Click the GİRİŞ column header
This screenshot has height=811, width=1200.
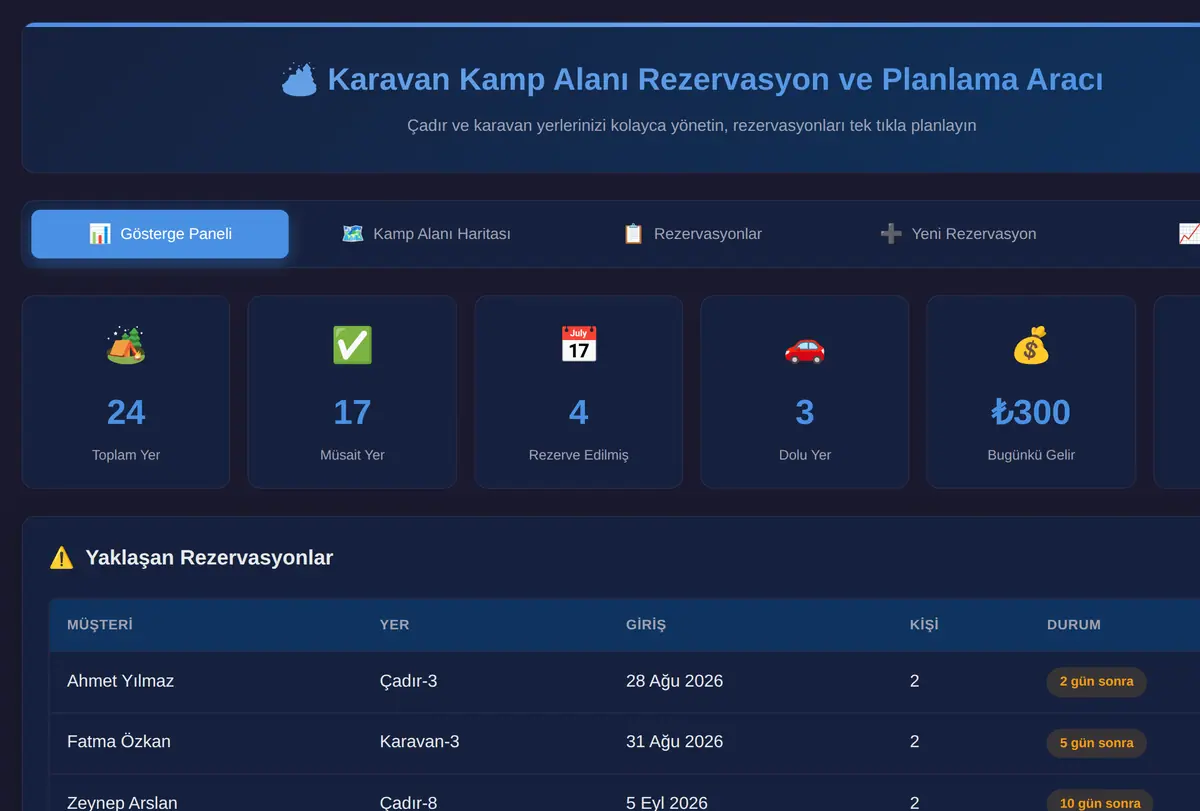click(x=646, y=625)
